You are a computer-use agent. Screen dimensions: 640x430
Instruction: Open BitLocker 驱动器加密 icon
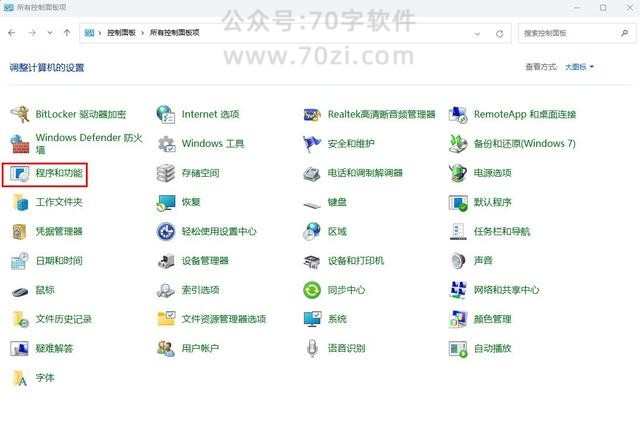[x=20, y=114]
